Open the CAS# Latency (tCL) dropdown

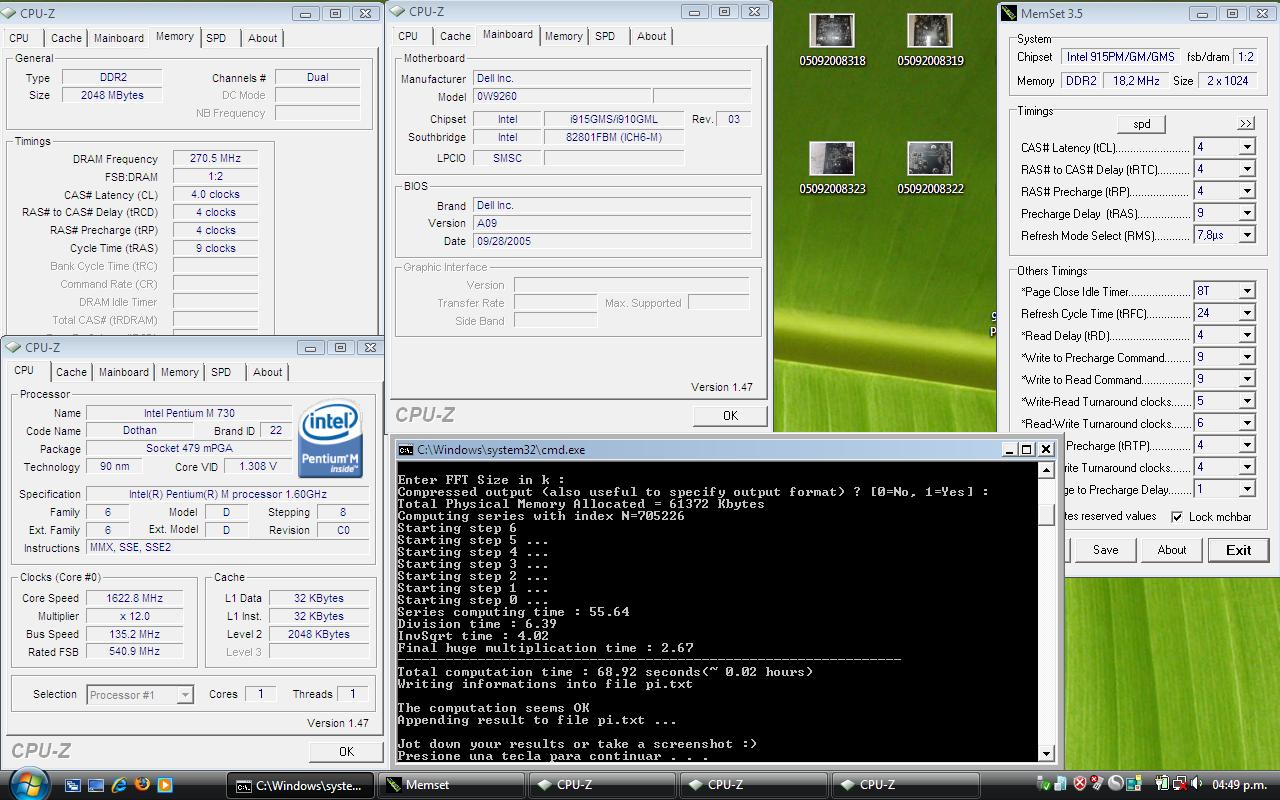(1246, 147)
